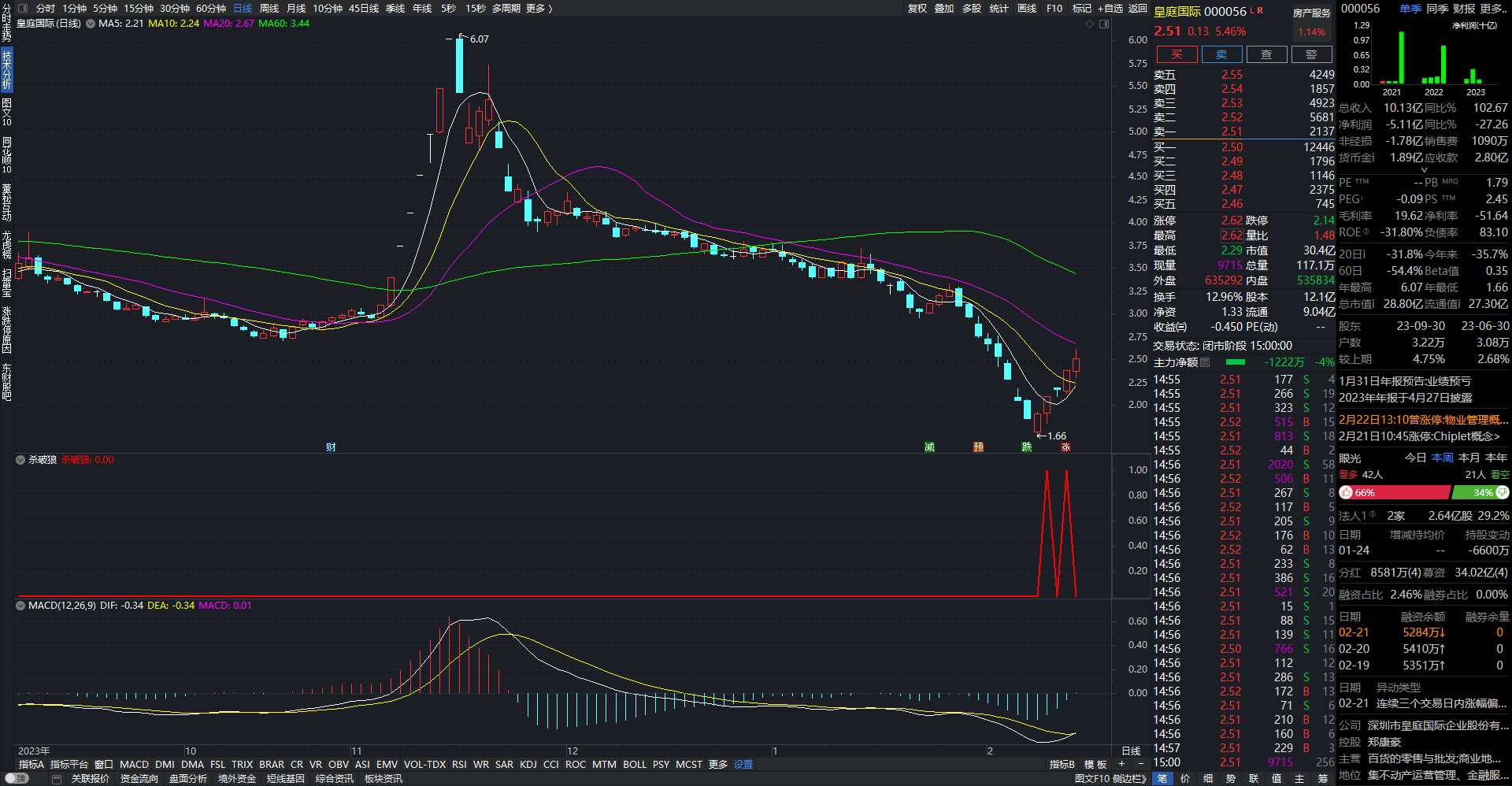Open the 资金流向 bottom tab
The width and height of the screenshot is (1512, 786).
point(139,779)
